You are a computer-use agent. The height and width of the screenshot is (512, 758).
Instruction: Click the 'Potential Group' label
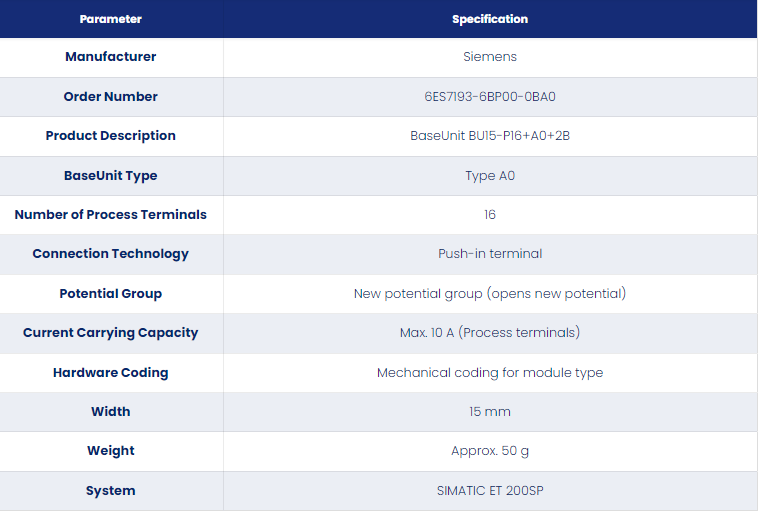click(111, 293)
